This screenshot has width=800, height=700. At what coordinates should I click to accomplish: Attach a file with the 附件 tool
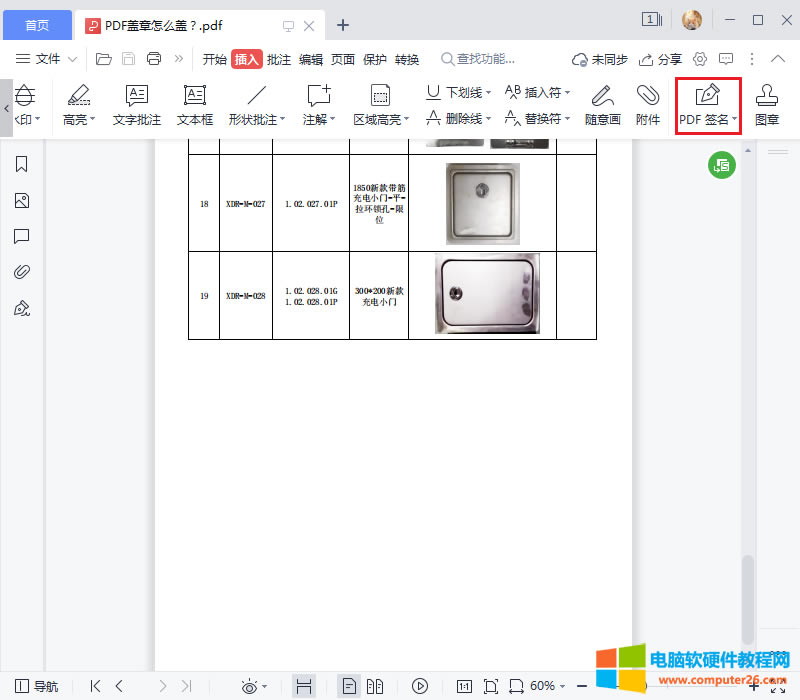coord(648,105)
